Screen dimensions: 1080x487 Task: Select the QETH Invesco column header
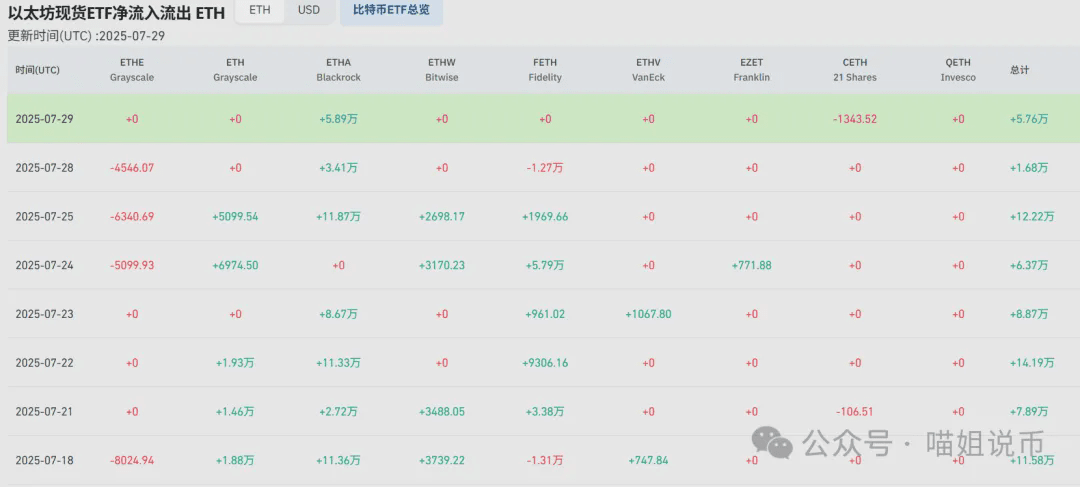958,70
